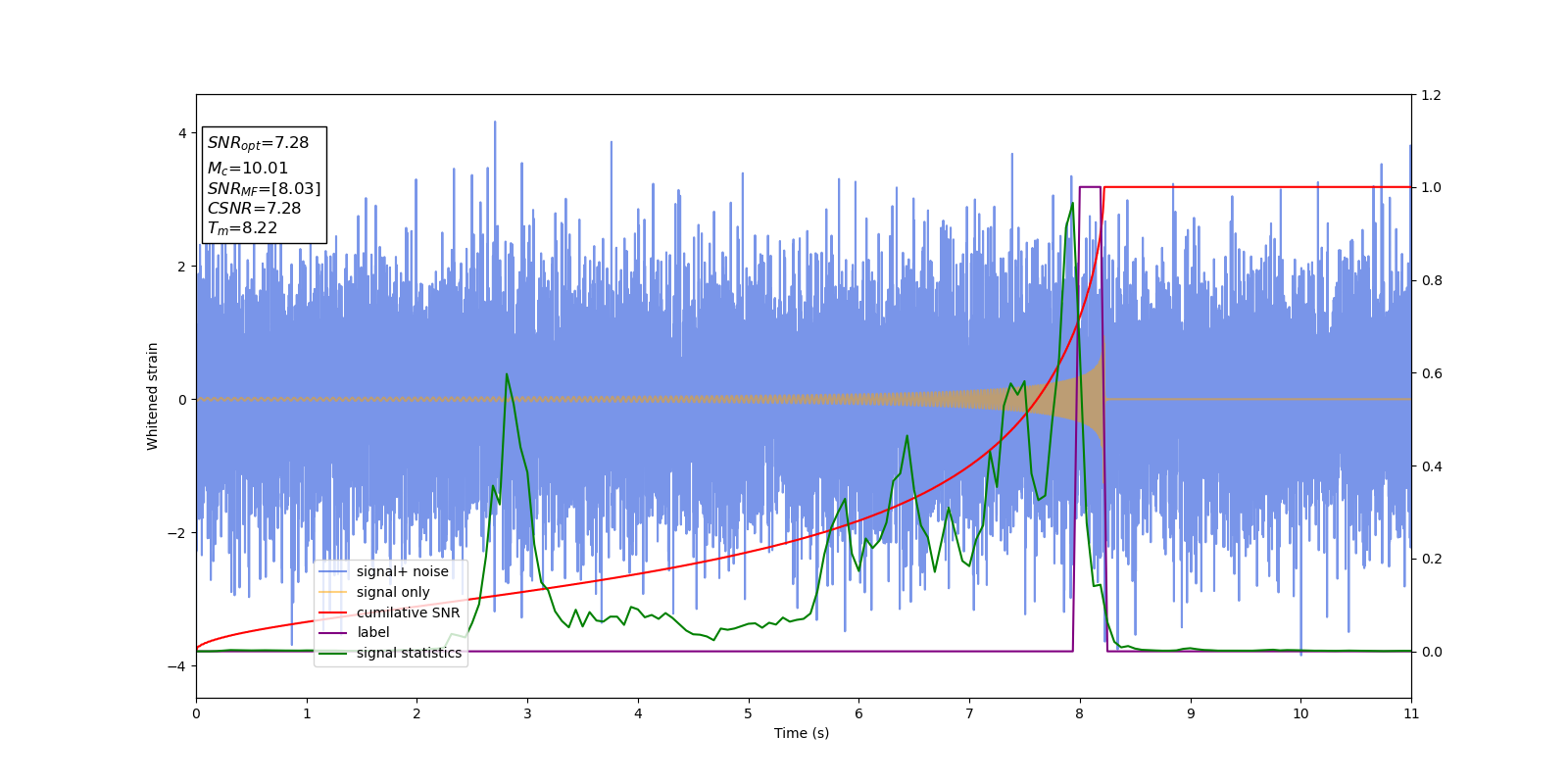Click the x-axis tick label 8
1568x784 pixels.
1080,713
